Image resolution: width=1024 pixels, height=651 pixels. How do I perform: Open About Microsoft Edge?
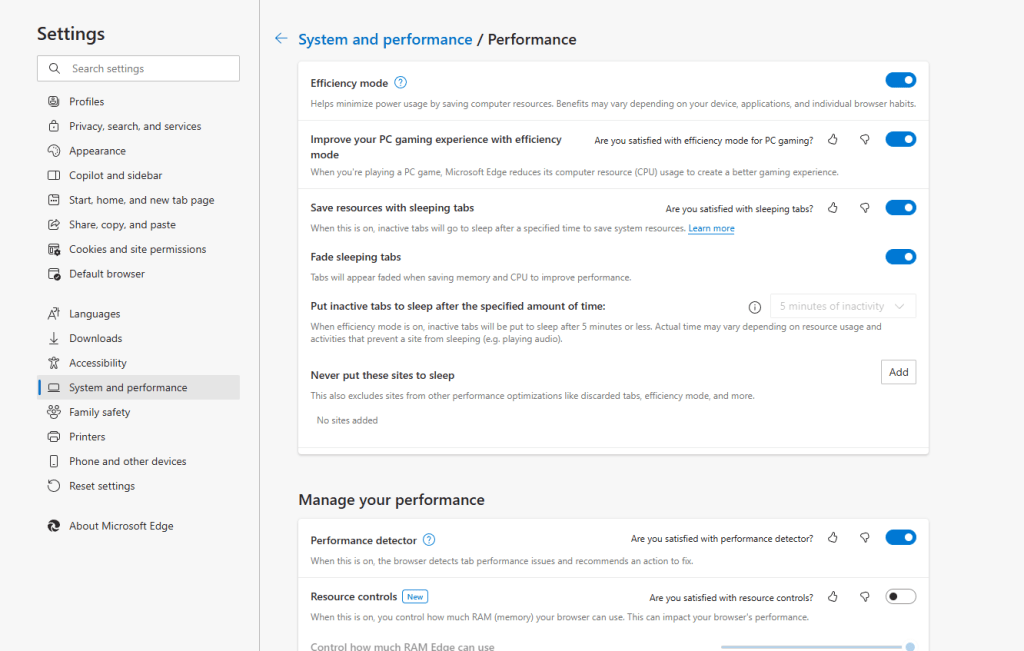pyautogui.click(x=138, y=526)
